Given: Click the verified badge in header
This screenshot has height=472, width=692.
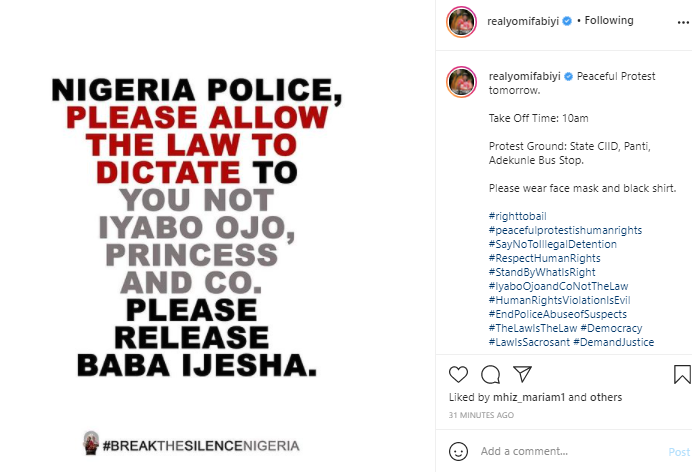Looking at the screenshot, I should coord(566,18).
